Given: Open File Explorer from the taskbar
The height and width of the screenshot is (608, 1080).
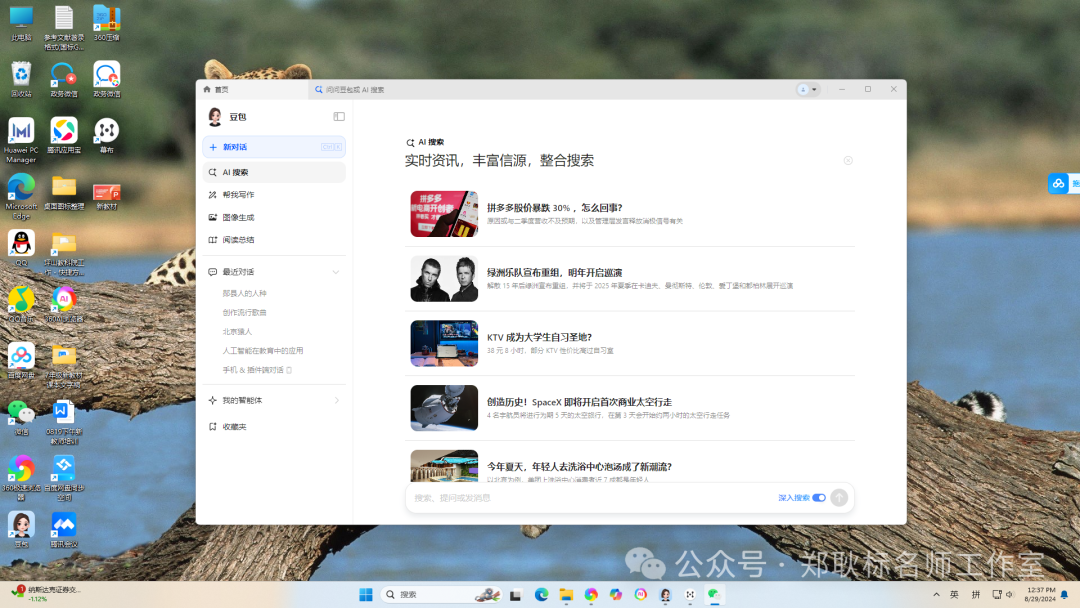Looking at the screenshot, I should point(566,595).
